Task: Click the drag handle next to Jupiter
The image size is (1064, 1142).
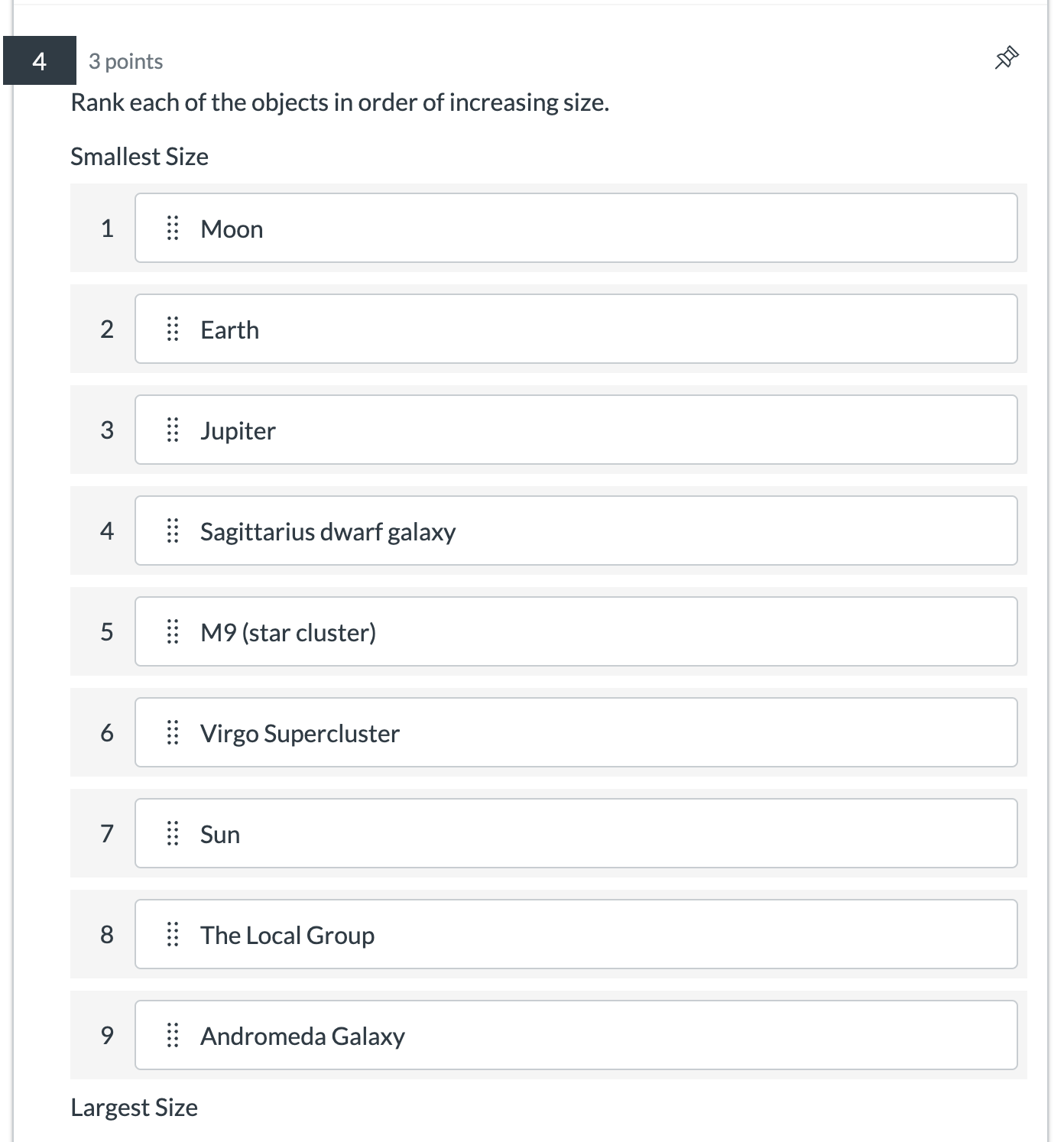Action: tap(172, 430)
